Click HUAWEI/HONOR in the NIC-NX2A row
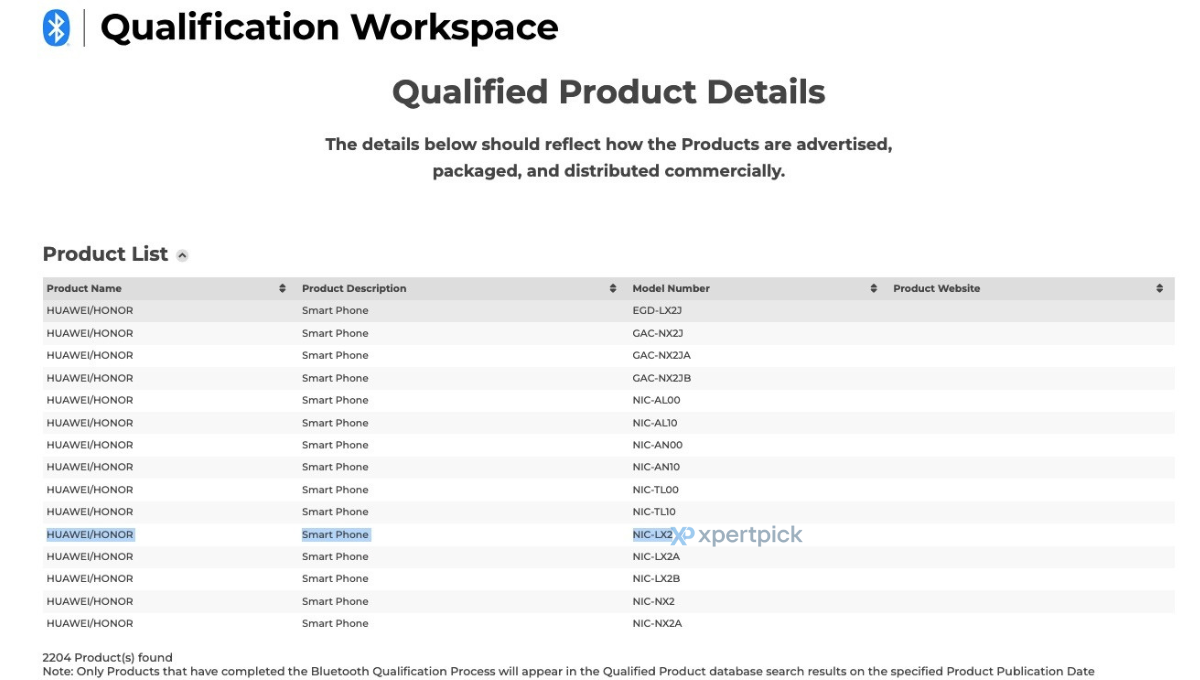Screen dimensions: 1200x680 tap(89, 623)
